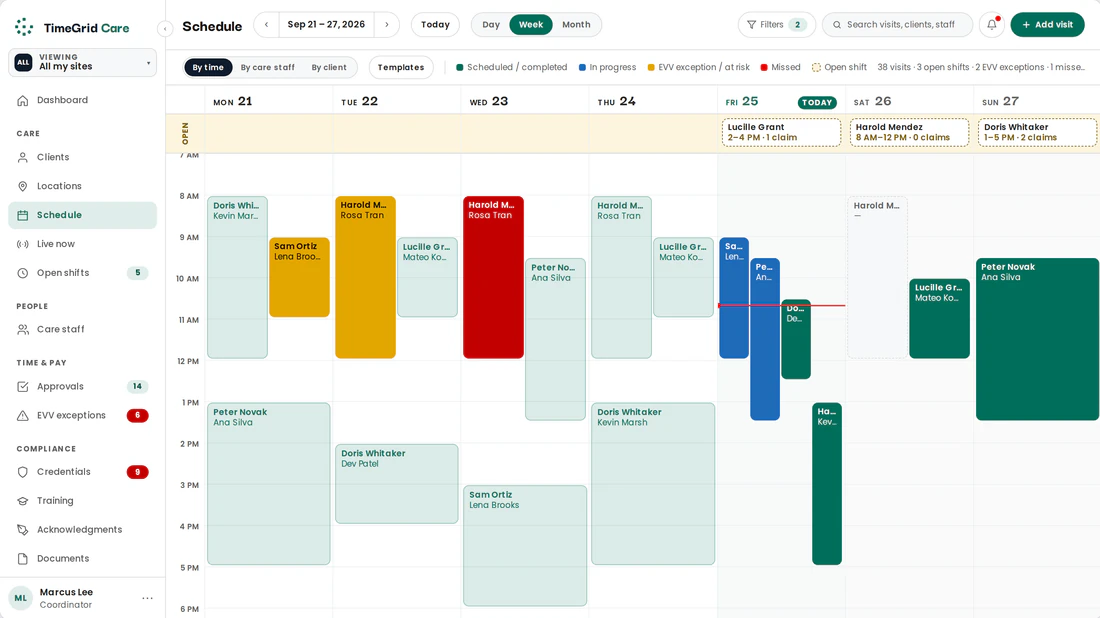Open Dashboard from the sidebar
Screen dimensions: 1100x618
(82, 100)
